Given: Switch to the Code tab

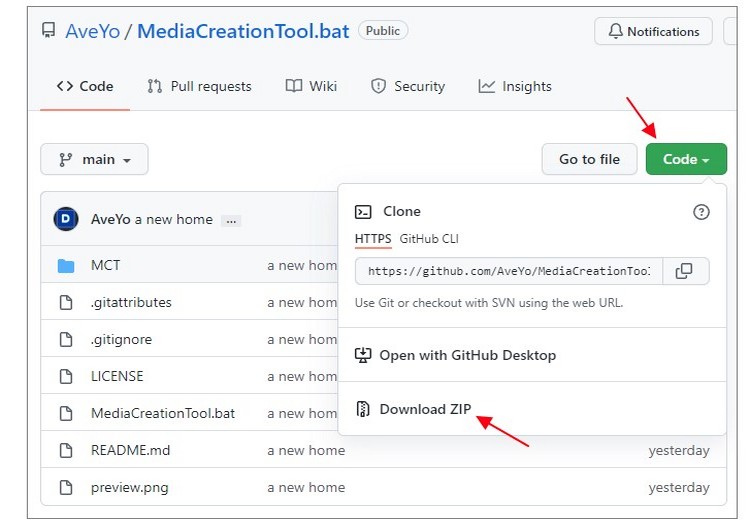Looking at the screenshot, I should [x=85, y=86].
